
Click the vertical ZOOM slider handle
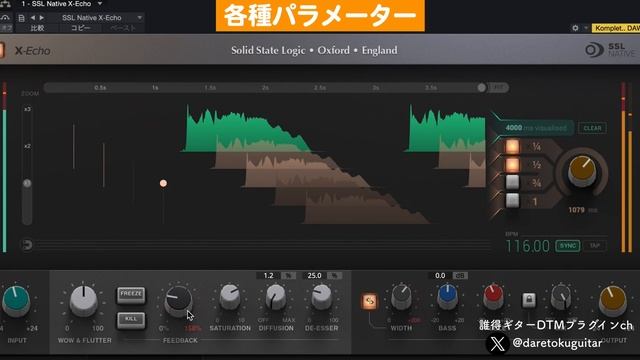coord(27,183)
